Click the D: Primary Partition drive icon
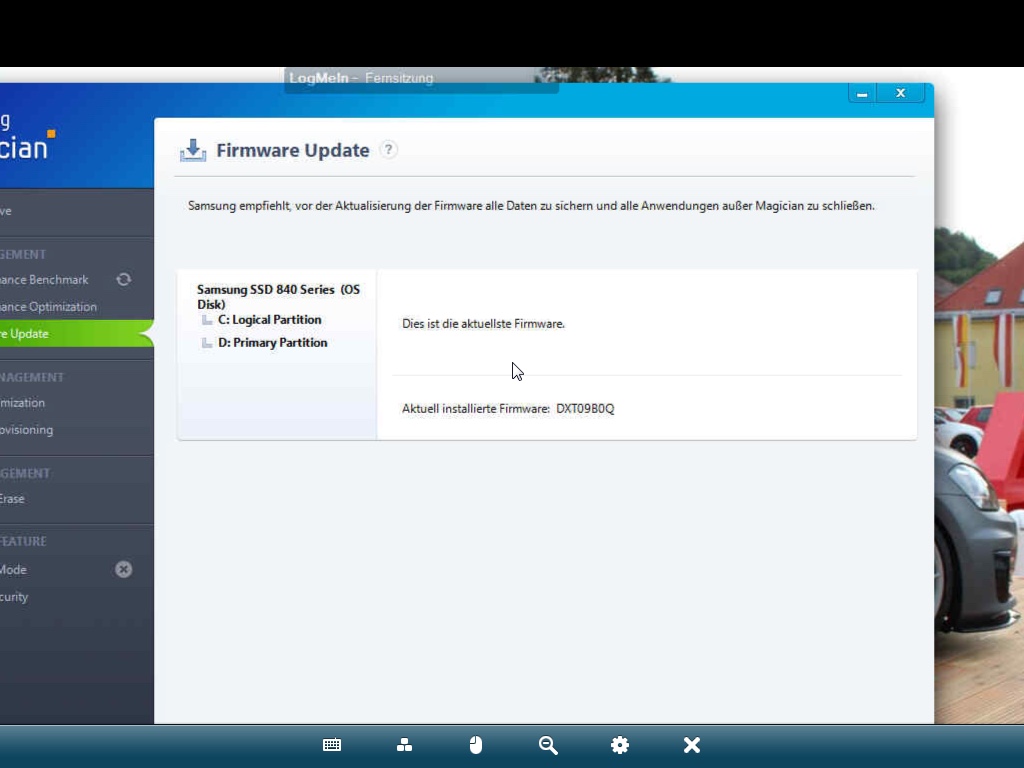This screenshot has height=768, width=1024. tap(207, 343)
